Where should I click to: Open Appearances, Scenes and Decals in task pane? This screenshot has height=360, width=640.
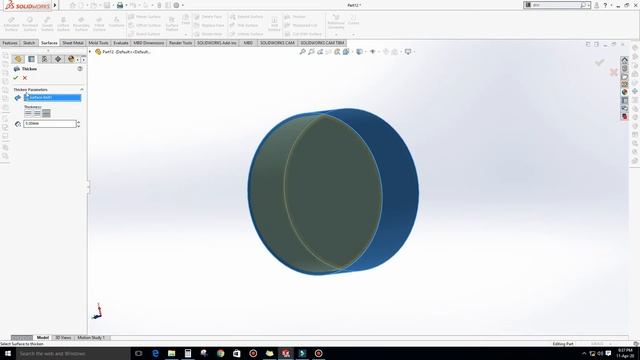click(624, 92)
